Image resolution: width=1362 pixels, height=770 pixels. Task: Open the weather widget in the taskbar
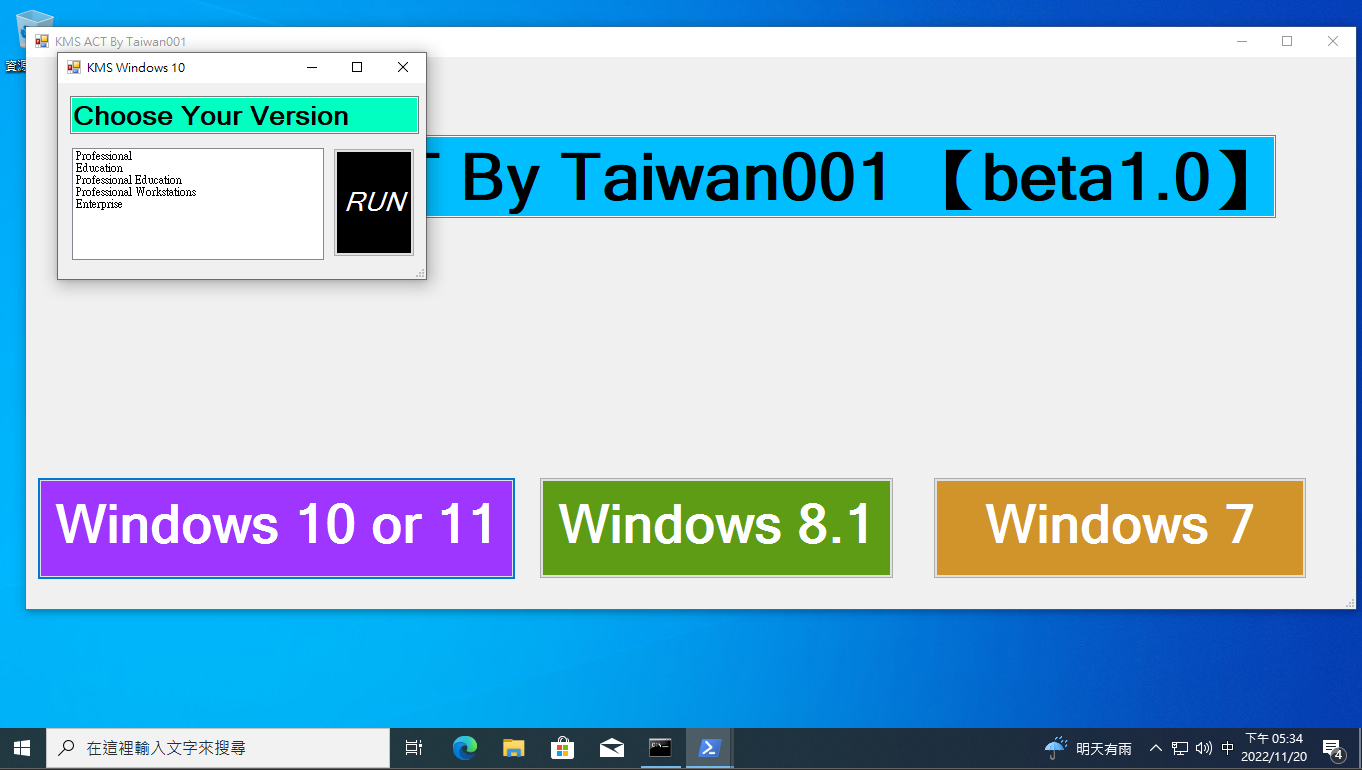(x=1089, y=748)
